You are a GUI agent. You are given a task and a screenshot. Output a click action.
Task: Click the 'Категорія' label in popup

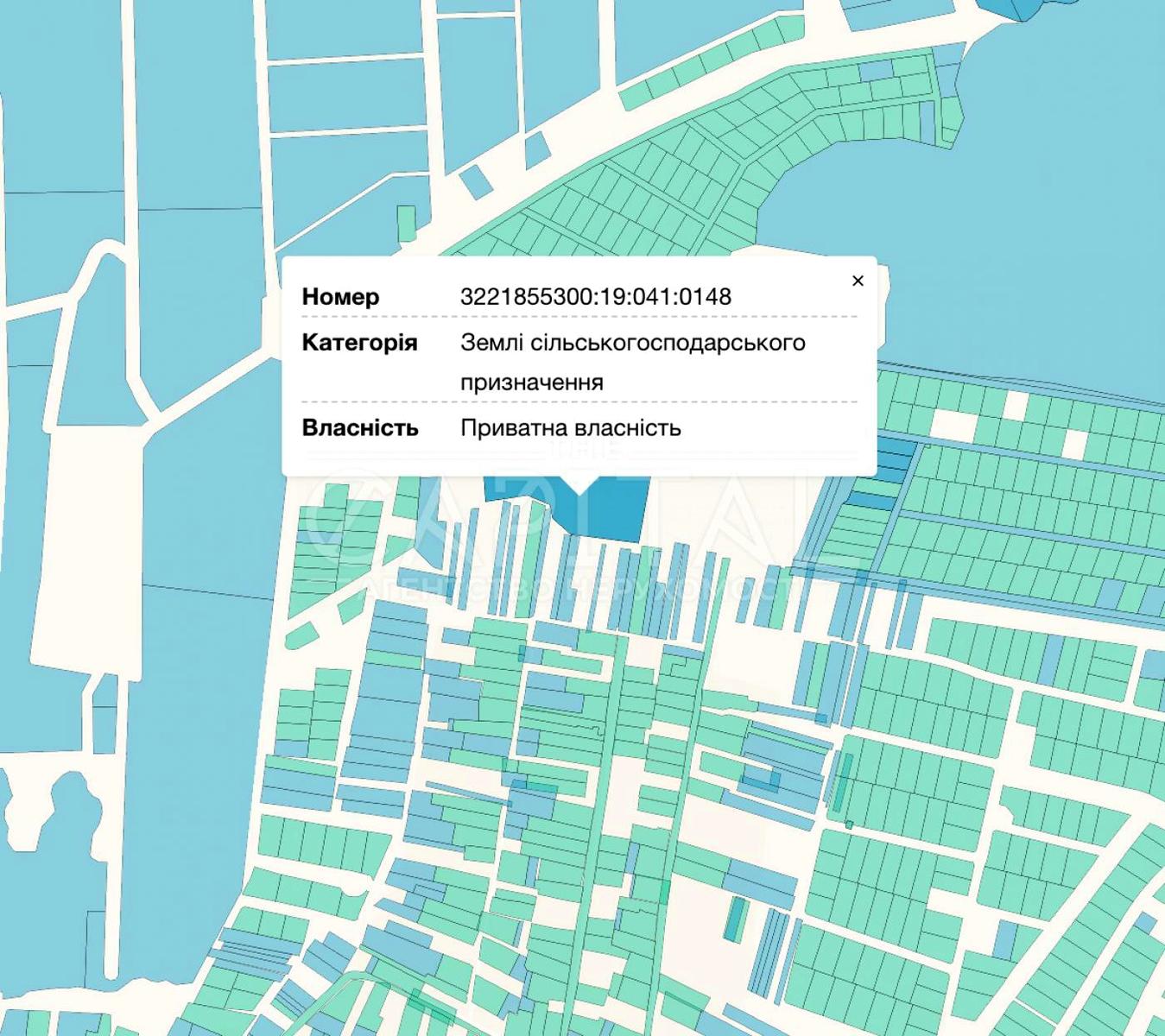(x=359, y=343)
